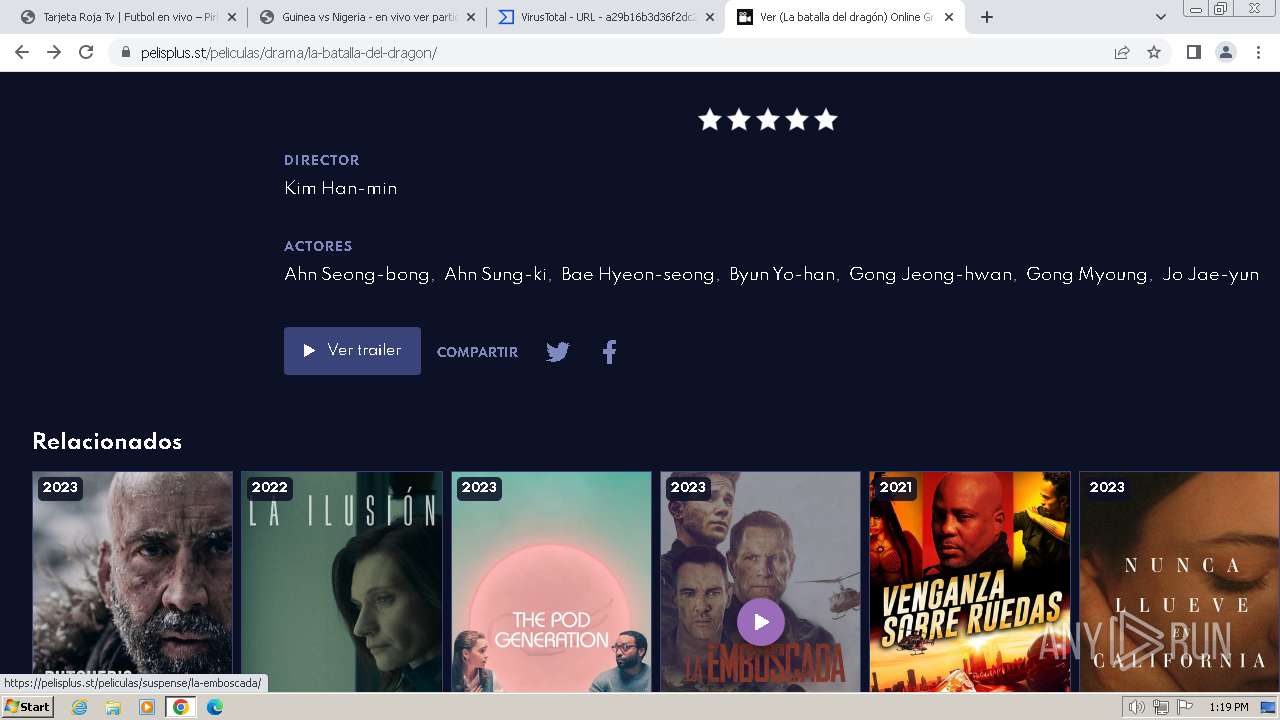Open actor Gong Jeong-hwan page
The width and height of the screenshot is (1280, 720).
pos(930,274)
